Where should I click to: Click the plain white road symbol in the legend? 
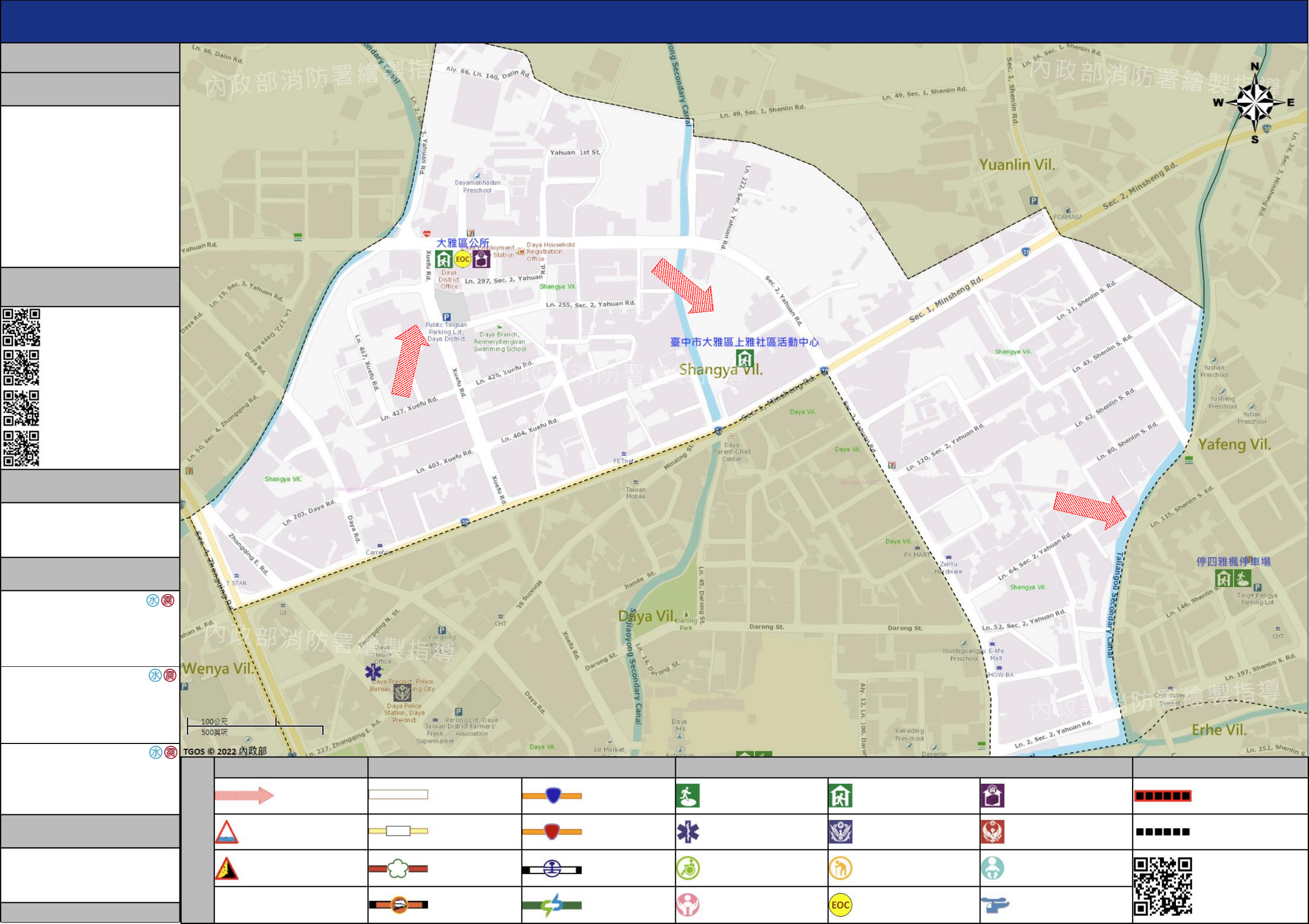[398, 795]
